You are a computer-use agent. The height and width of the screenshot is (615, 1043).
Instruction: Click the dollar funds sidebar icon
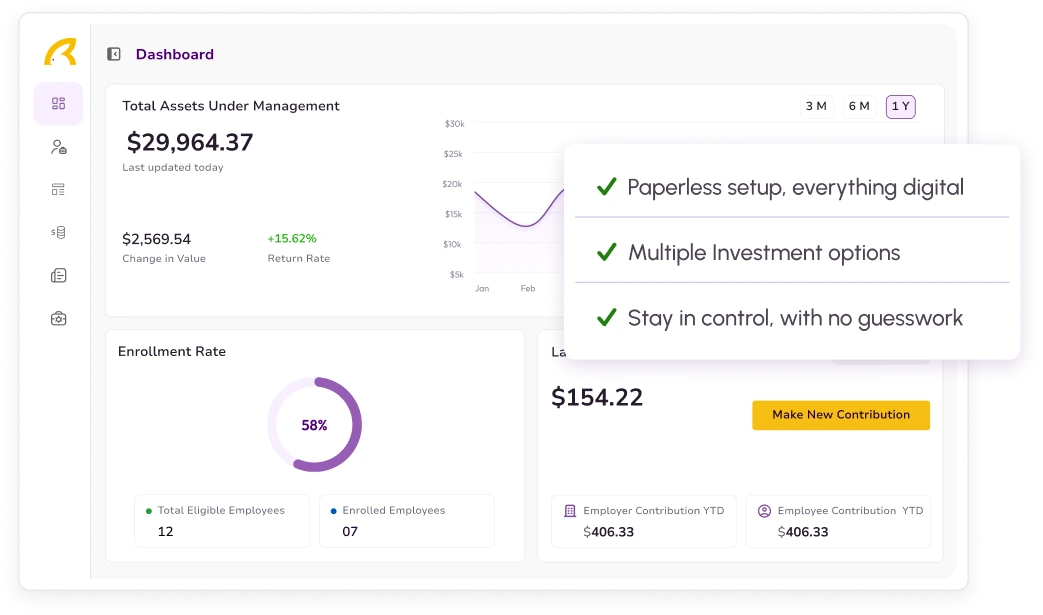[58, 232]
